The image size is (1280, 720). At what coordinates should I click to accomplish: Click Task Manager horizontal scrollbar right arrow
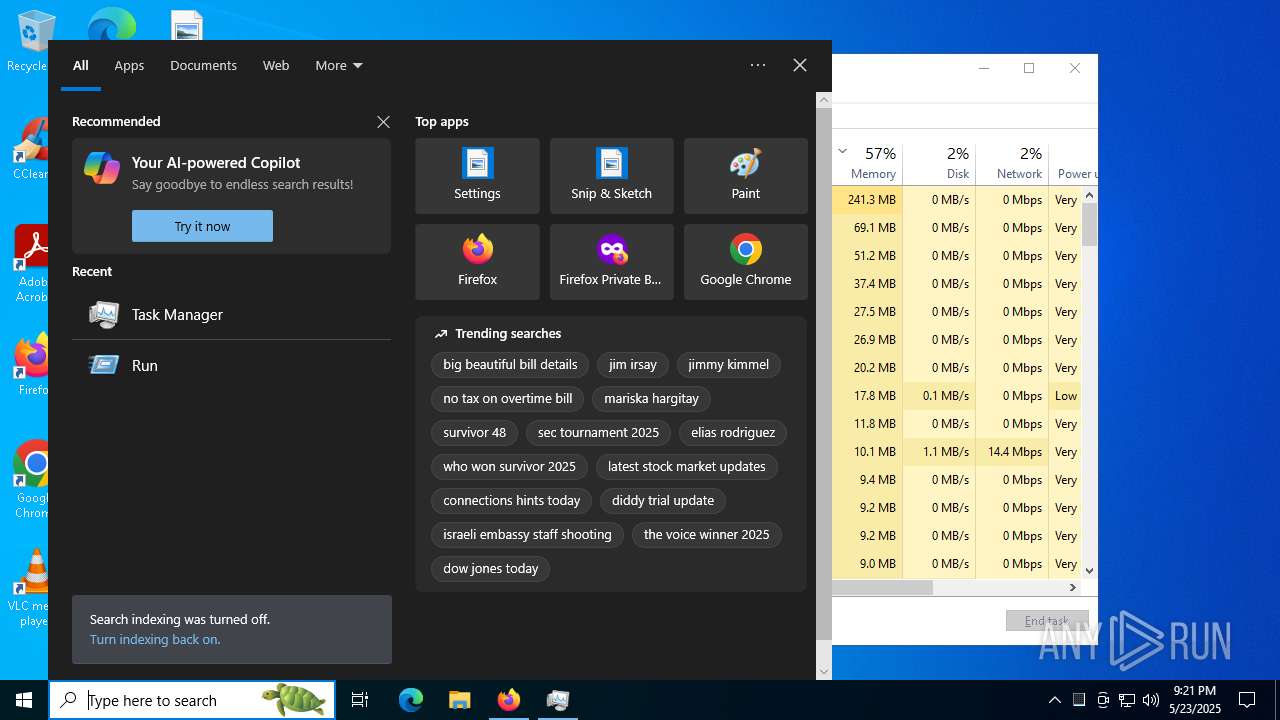click(x=1073, y=588)
